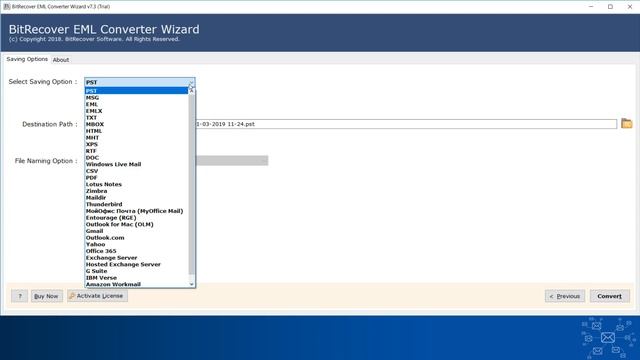
Task: Pick Maildir as saving option
Action: [136, 198]
